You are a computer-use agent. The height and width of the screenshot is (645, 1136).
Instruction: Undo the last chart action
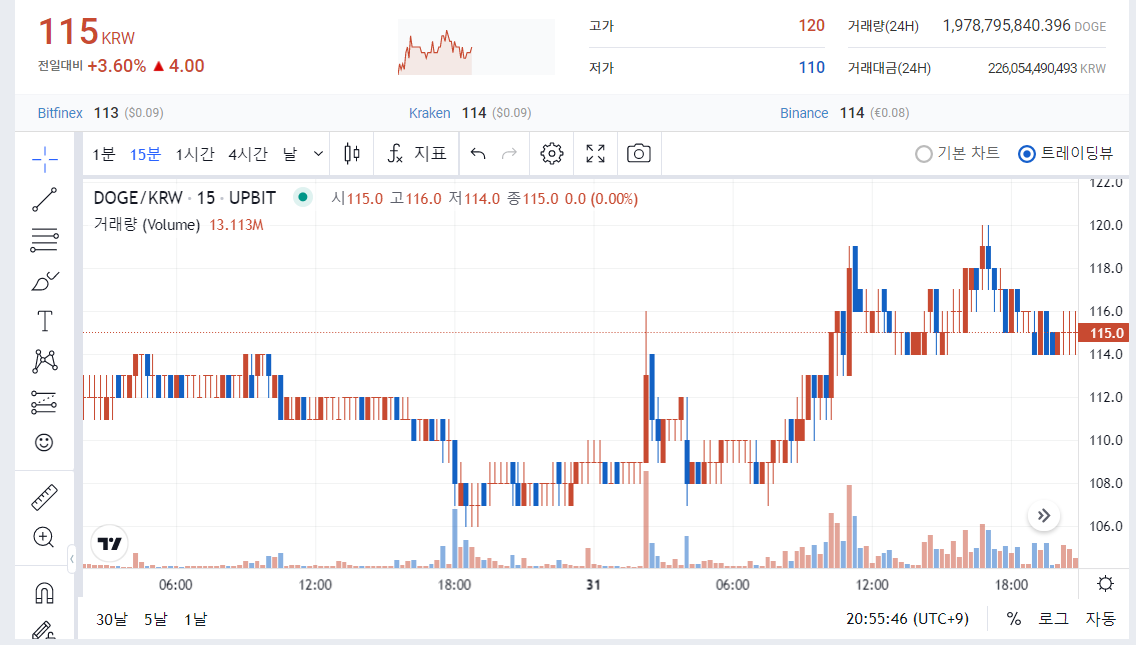click(x=477, y=154)
